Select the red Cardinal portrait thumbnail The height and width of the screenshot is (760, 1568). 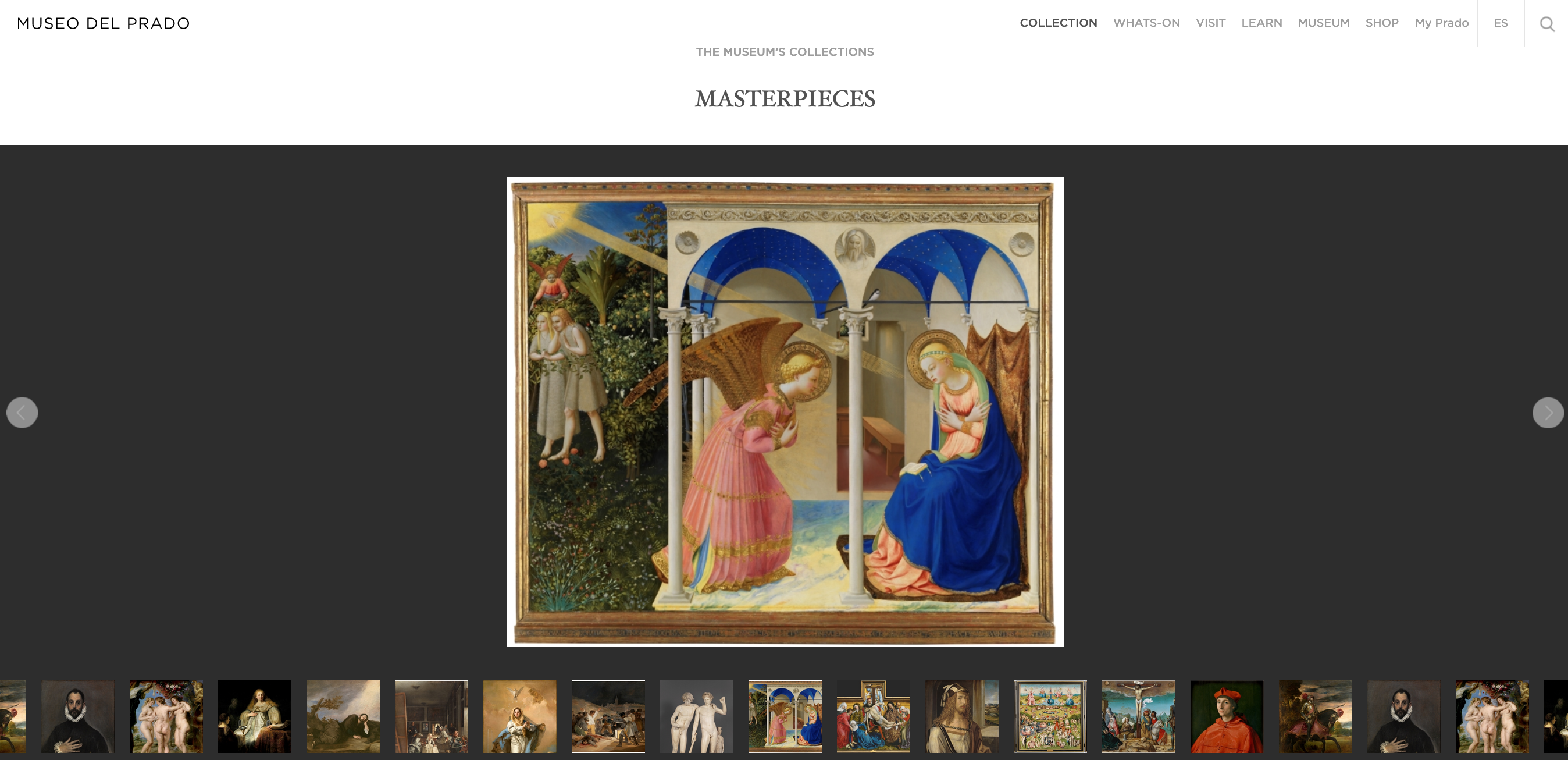[x=1227, y=716]
